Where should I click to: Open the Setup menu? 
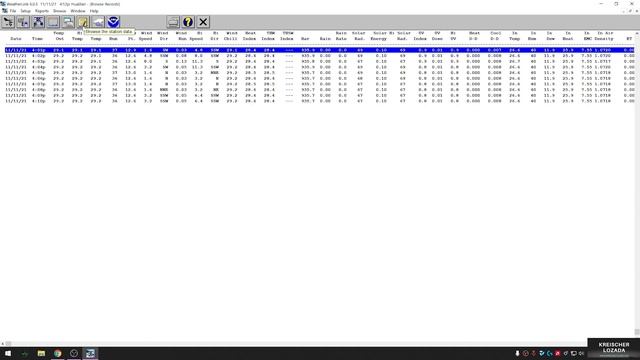pos(25,11)
